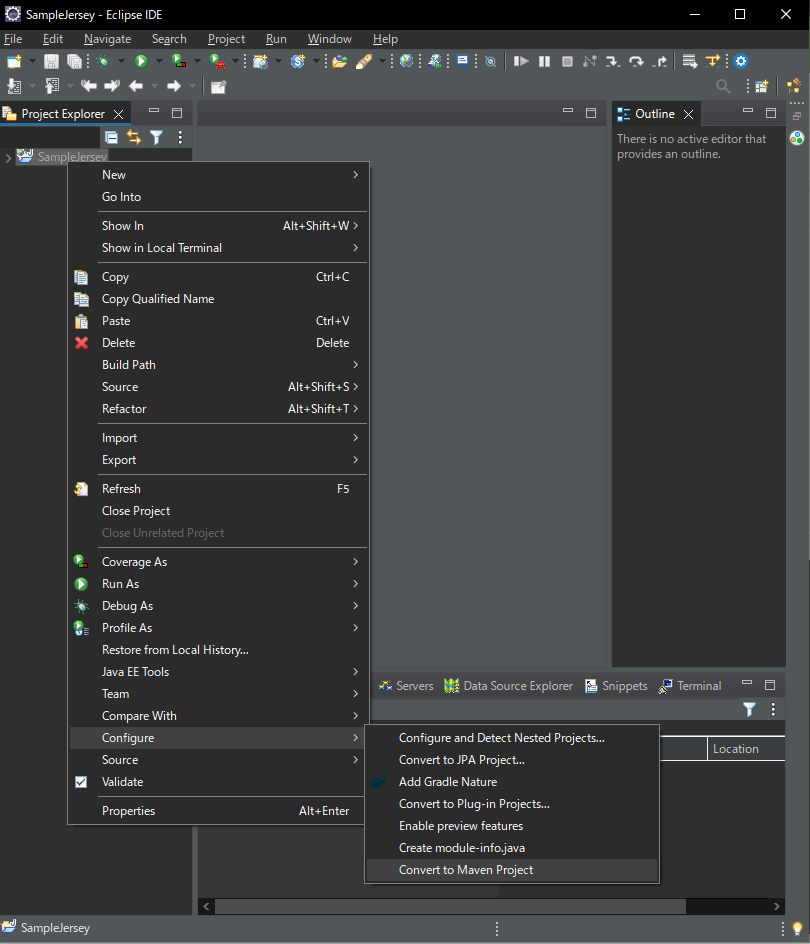Image resolution: width=810 pixels, height=944 pixels.
Task: Open the search icon near the toolbar's right edge
Action: [723, 87]
